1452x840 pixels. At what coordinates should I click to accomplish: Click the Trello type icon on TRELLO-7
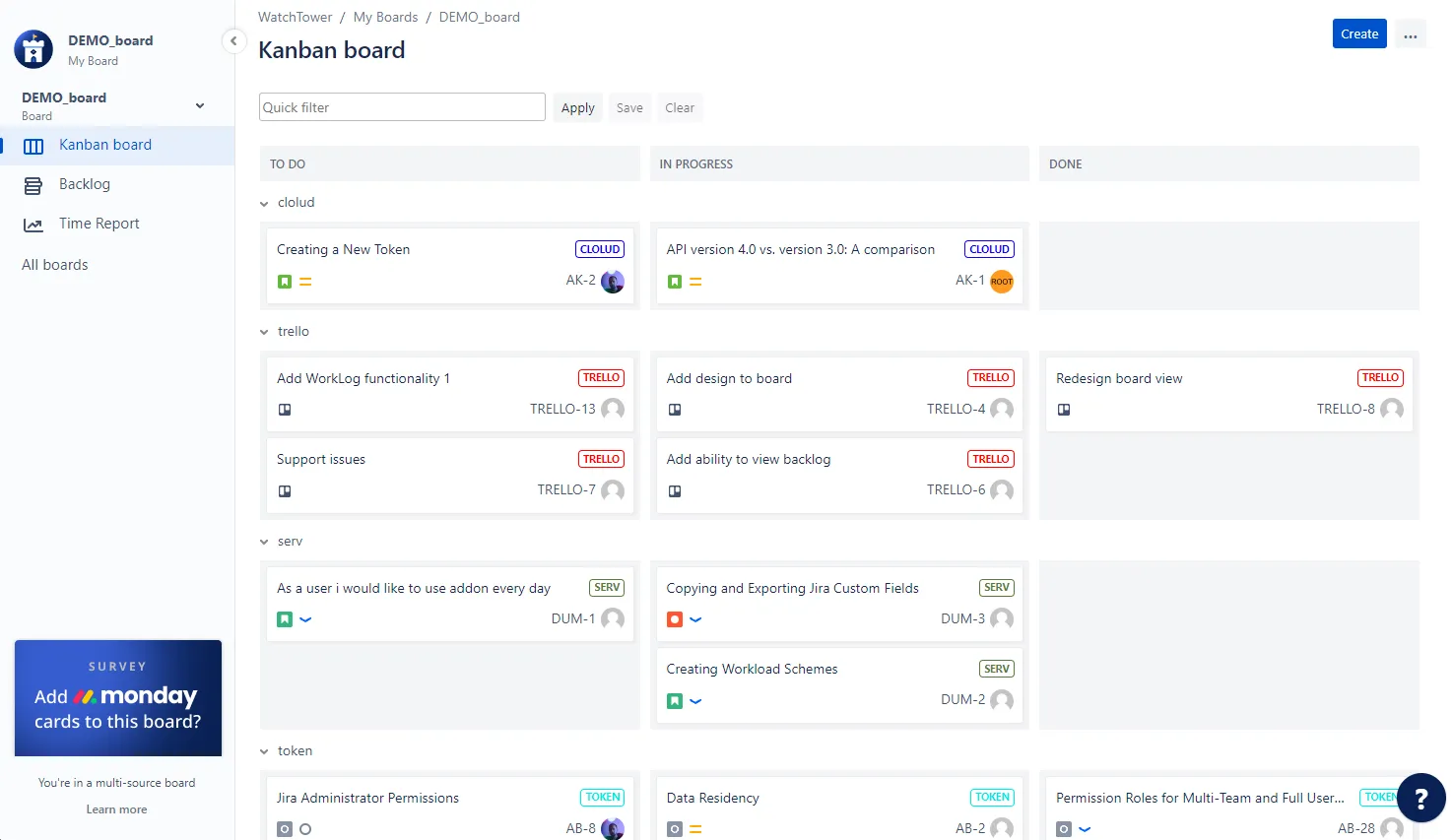pyautogui.click(x=285, y=491)
